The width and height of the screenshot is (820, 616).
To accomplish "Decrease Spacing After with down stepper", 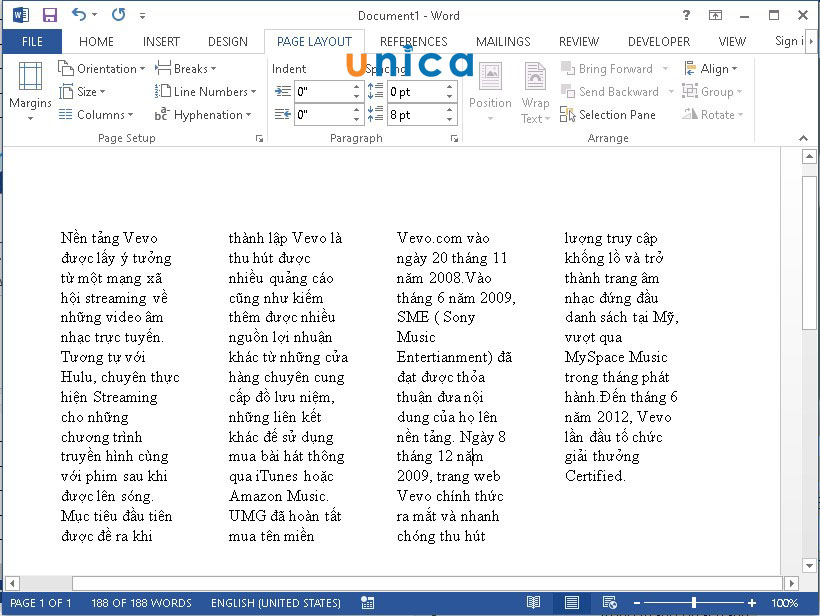I will 450,120.
